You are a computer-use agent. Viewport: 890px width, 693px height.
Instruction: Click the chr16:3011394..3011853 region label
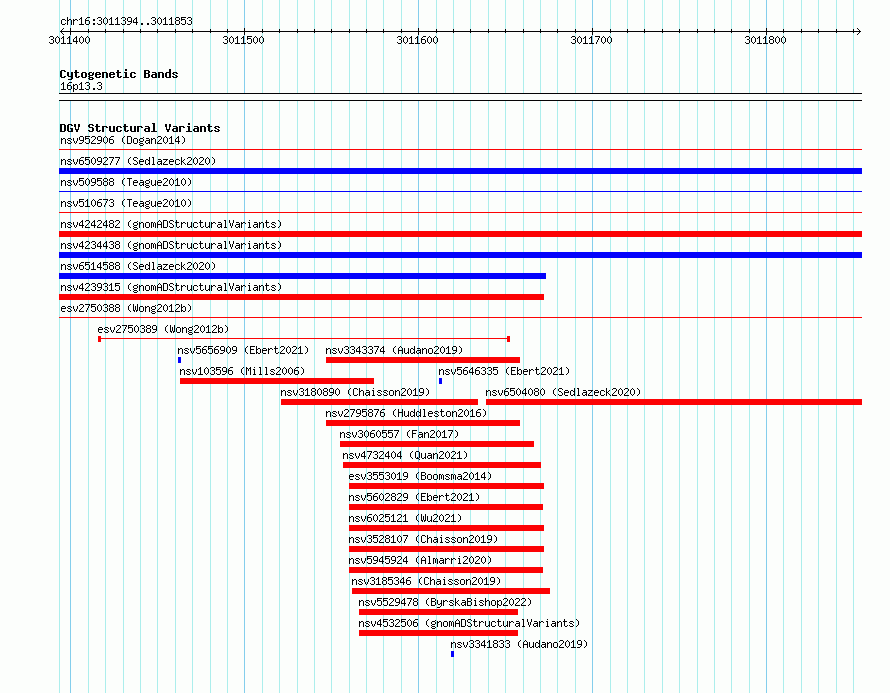tap(126, 21)
